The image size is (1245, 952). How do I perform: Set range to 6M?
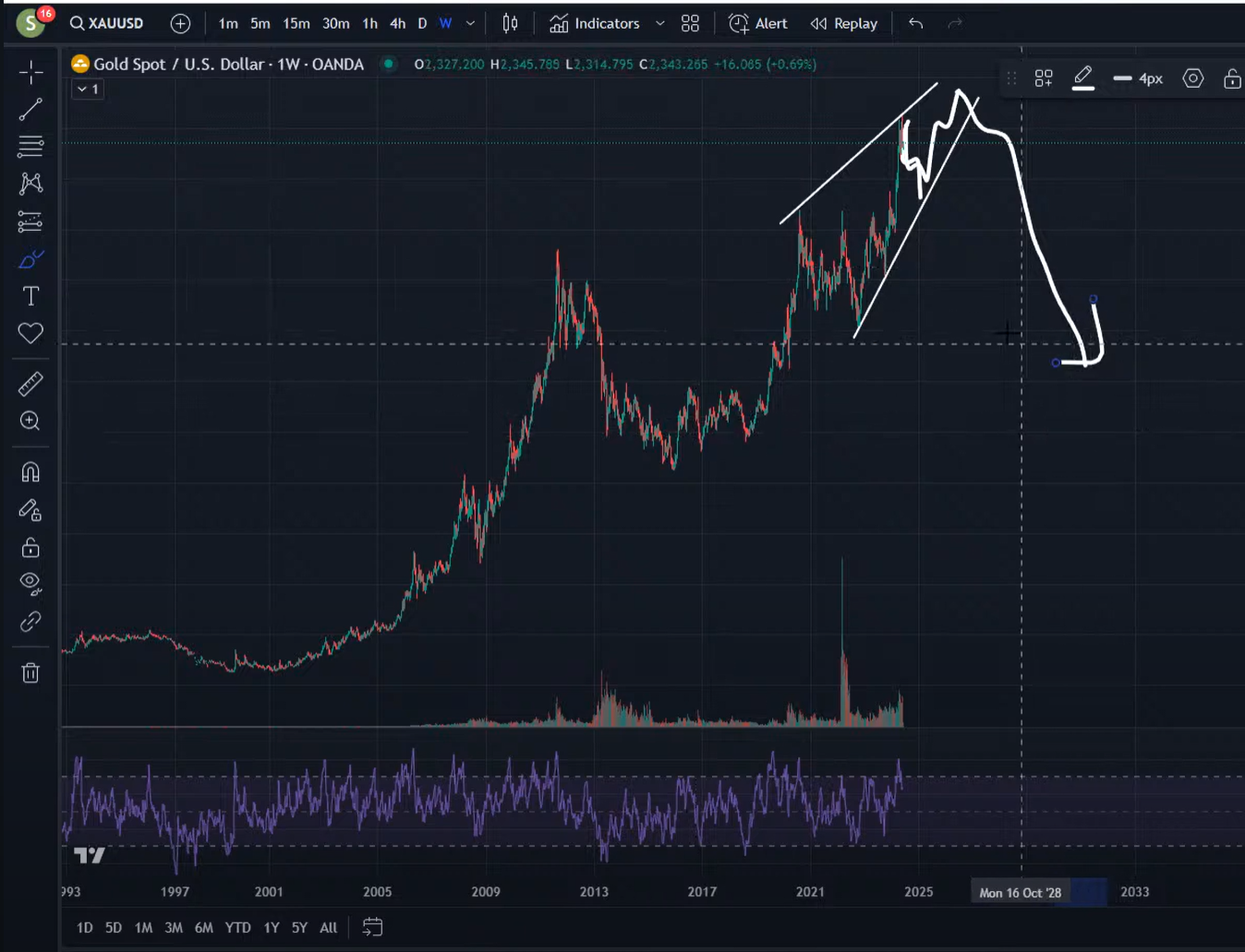[204, 928]
